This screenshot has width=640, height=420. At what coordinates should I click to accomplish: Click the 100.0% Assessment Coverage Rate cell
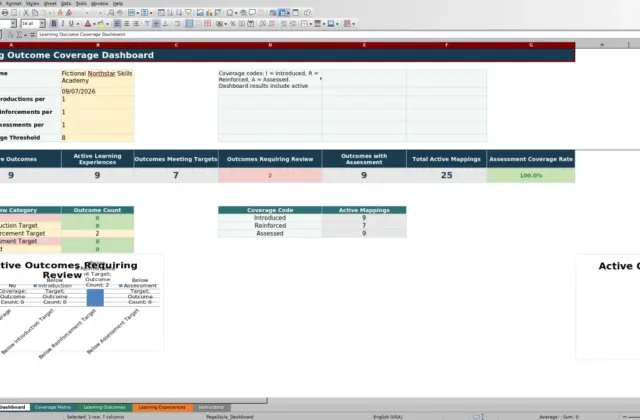coord(531,175)
